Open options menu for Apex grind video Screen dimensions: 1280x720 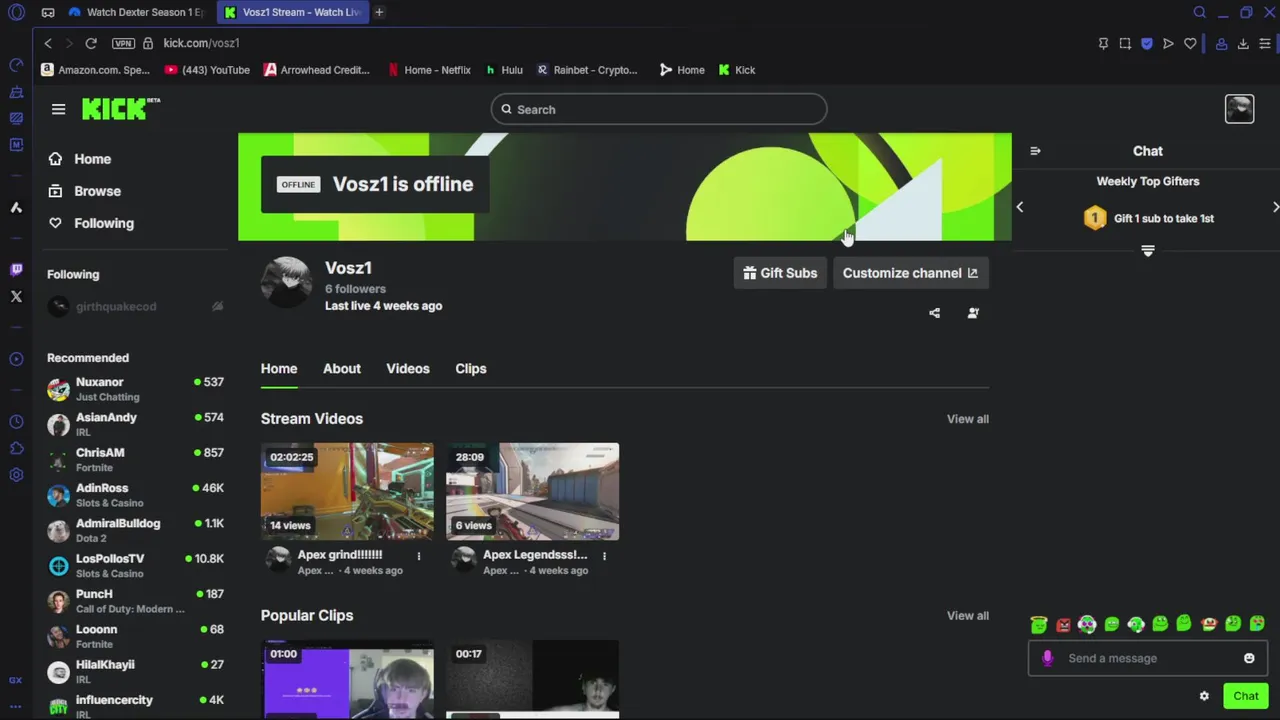click(419, 556)
